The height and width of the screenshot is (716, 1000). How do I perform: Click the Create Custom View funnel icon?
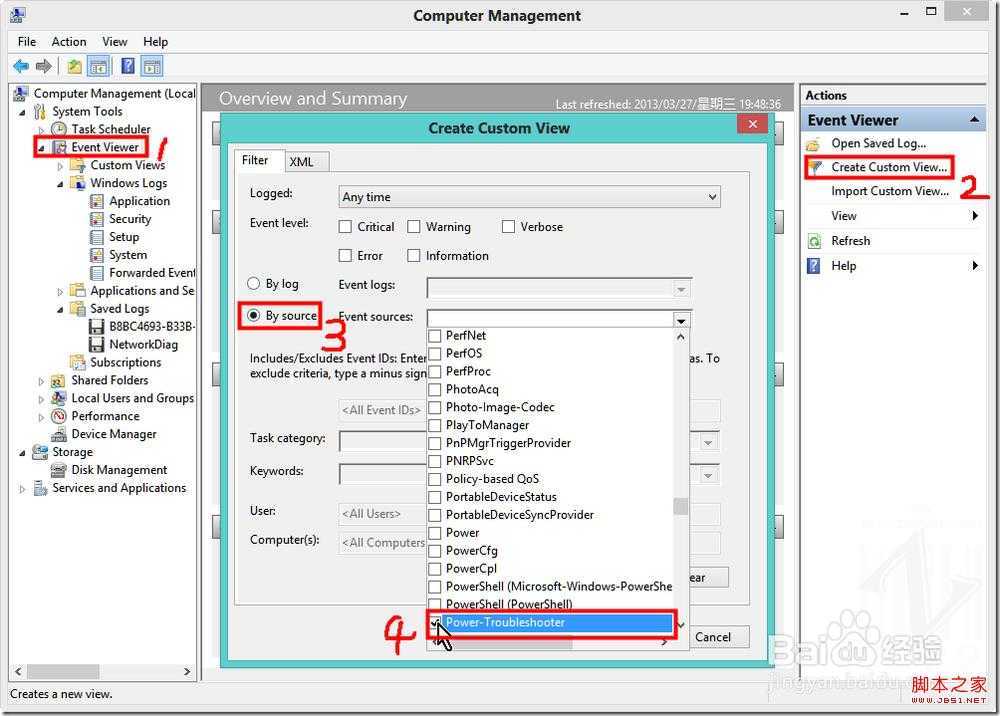coord(815,168)
